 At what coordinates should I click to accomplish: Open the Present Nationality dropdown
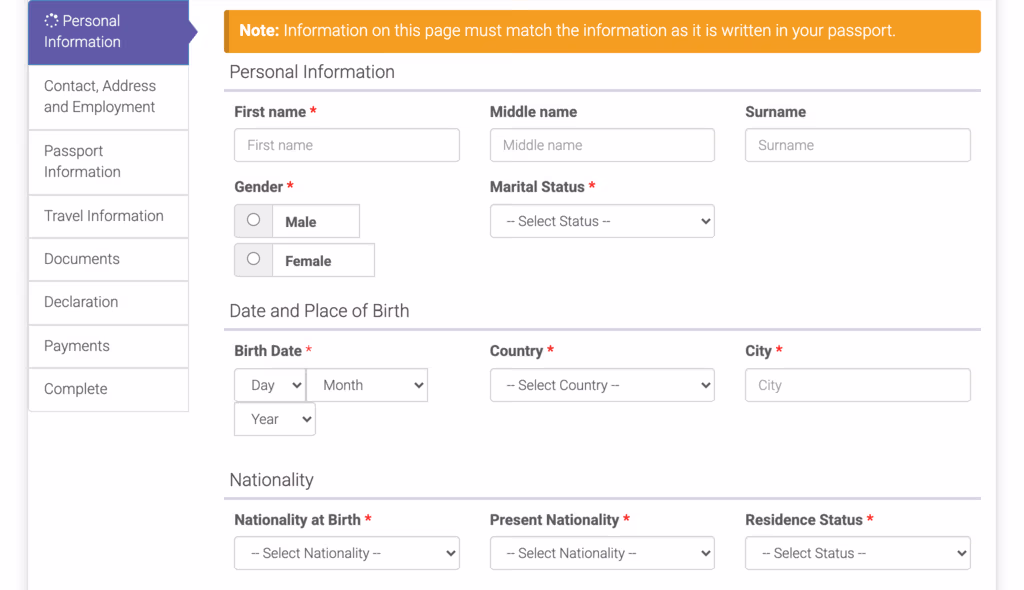tap(602, 553)
